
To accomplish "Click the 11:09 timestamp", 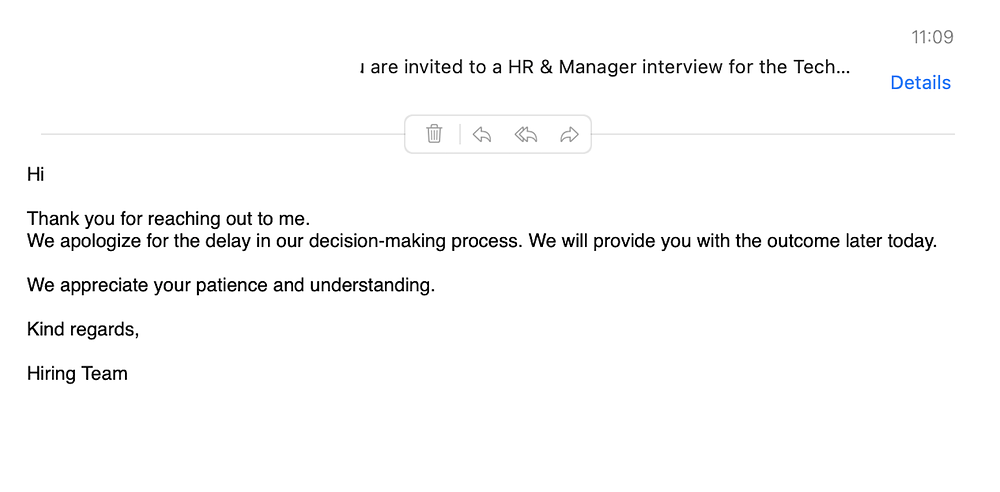I will point(932,37).
